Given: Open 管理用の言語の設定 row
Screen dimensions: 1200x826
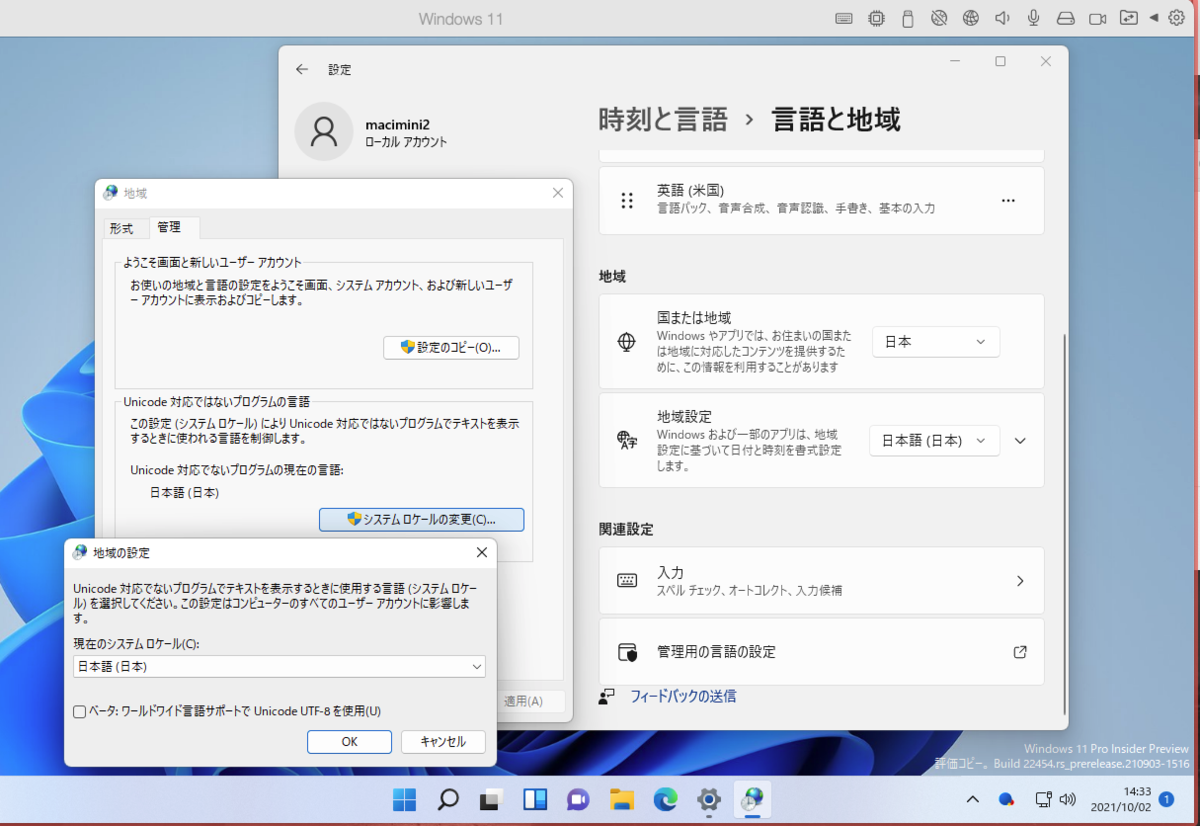Looking at the screenshot, I should tap(821, 652).
